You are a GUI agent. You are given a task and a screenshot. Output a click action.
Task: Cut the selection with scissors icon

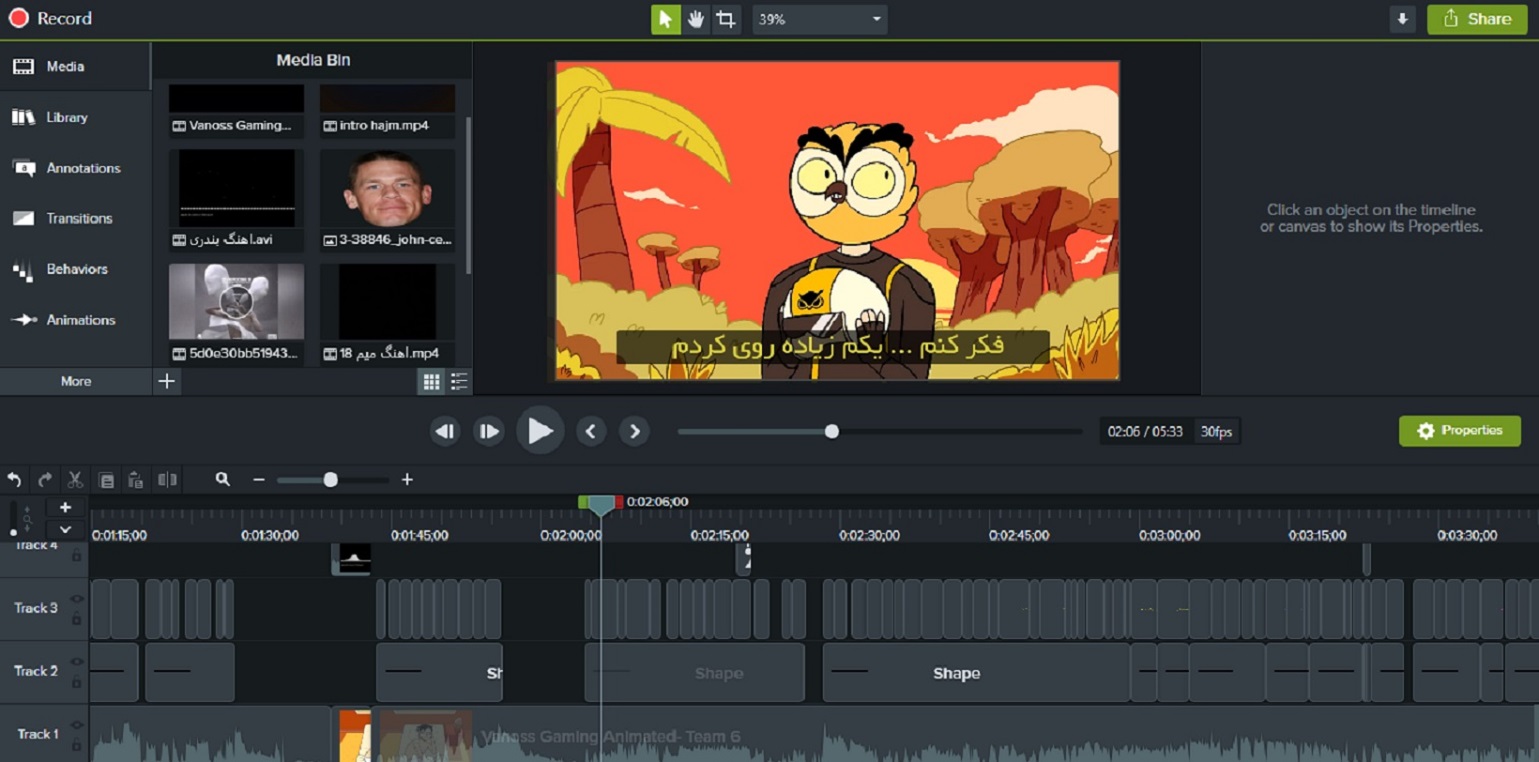[75, 480]
